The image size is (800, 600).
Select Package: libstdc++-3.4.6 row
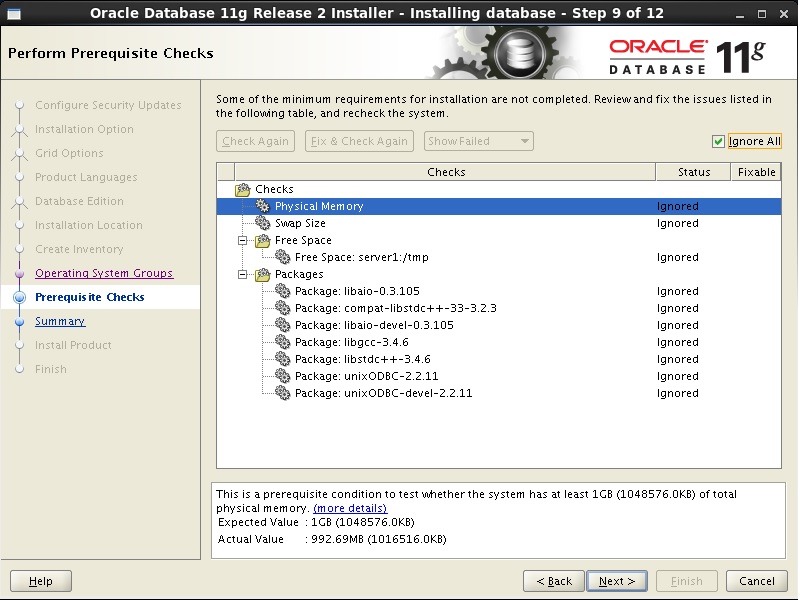coord(498,359)
